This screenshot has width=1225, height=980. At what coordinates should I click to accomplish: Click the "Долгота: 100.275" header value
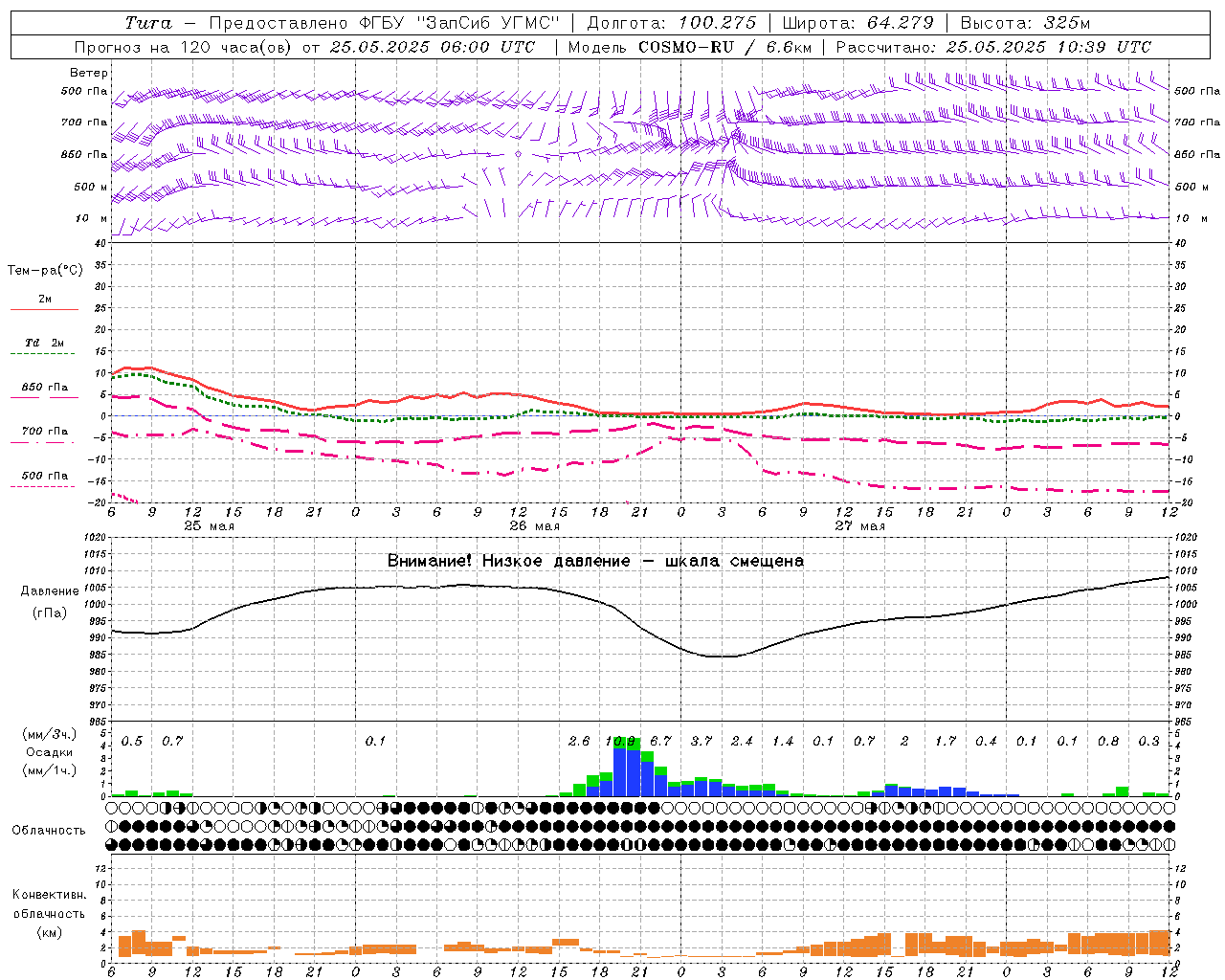671,23
